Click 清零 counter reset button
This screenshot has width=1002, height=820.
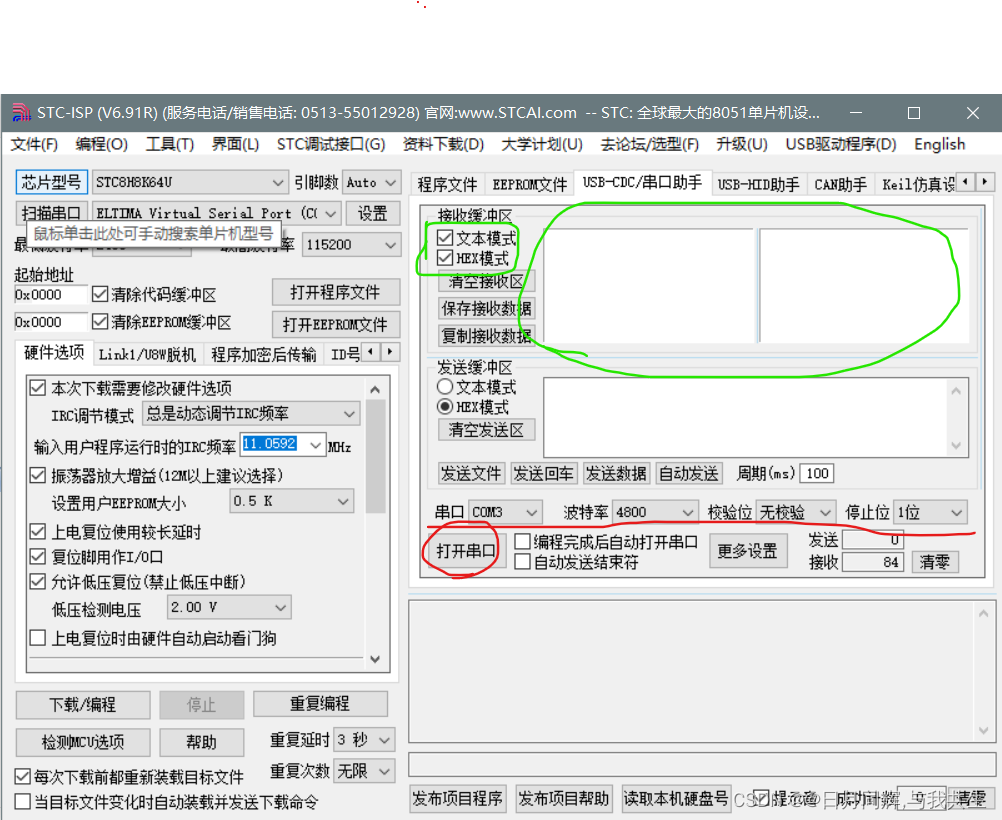tap(934, 562)
